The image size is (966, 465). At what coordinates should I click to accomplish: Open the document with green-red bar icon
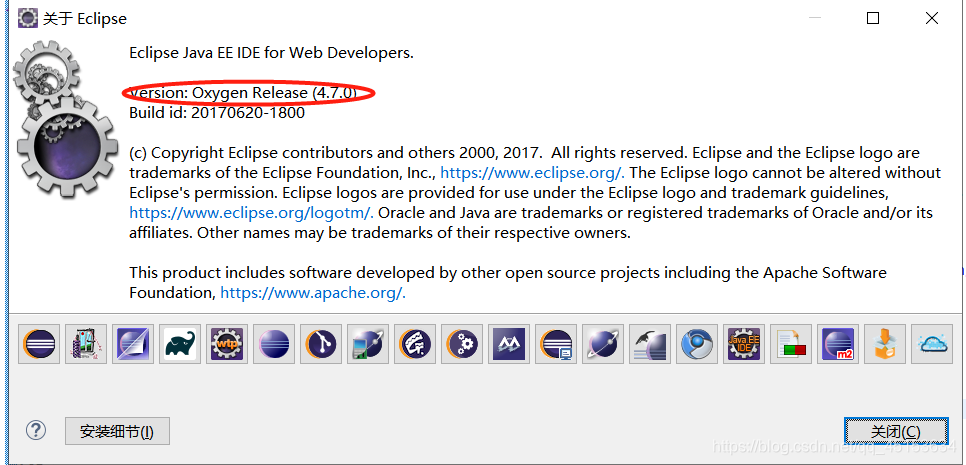790,344
